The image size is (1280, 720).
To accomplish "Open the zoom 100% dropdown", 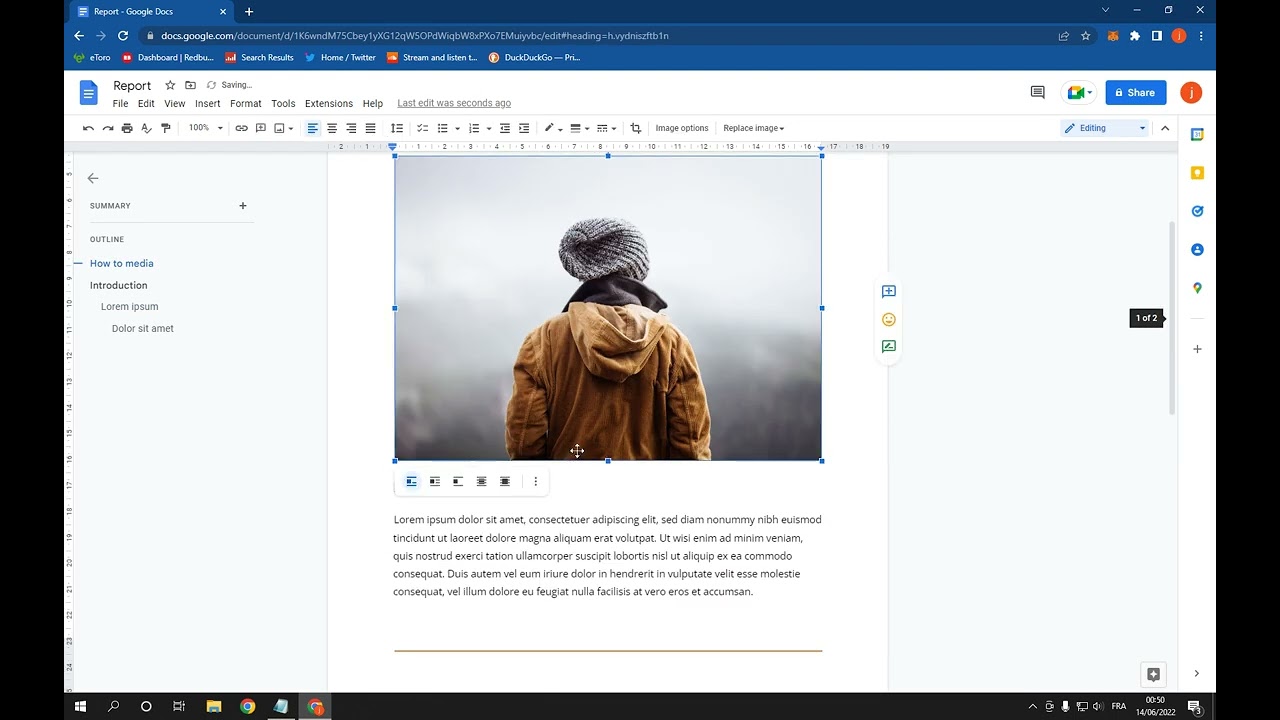I will click(x=206, y=128).
